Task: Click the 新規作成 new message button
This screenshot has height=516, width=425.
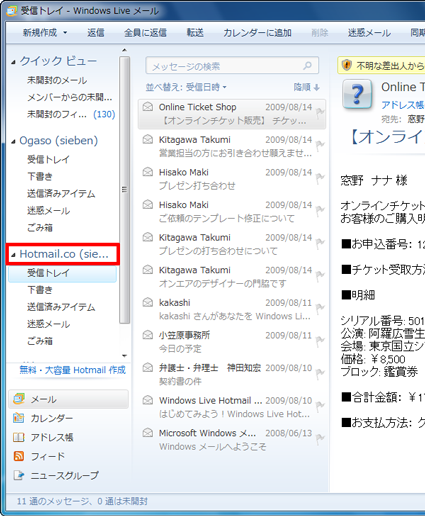Action: (40, 33)
